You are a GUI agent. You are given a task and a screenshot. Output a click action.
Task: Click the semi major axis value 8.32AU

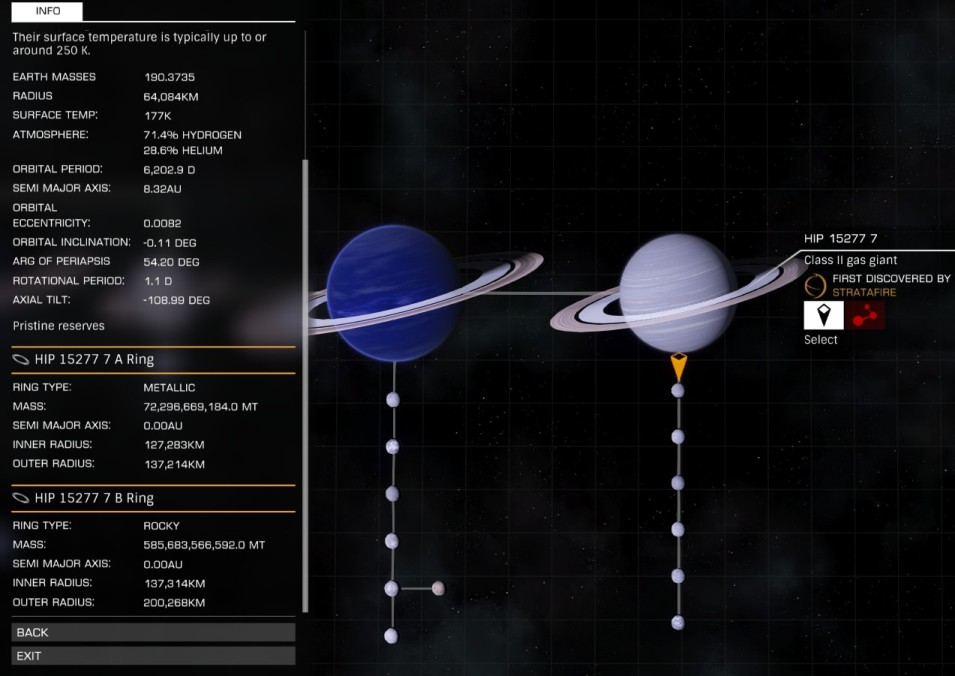point(162,189)
